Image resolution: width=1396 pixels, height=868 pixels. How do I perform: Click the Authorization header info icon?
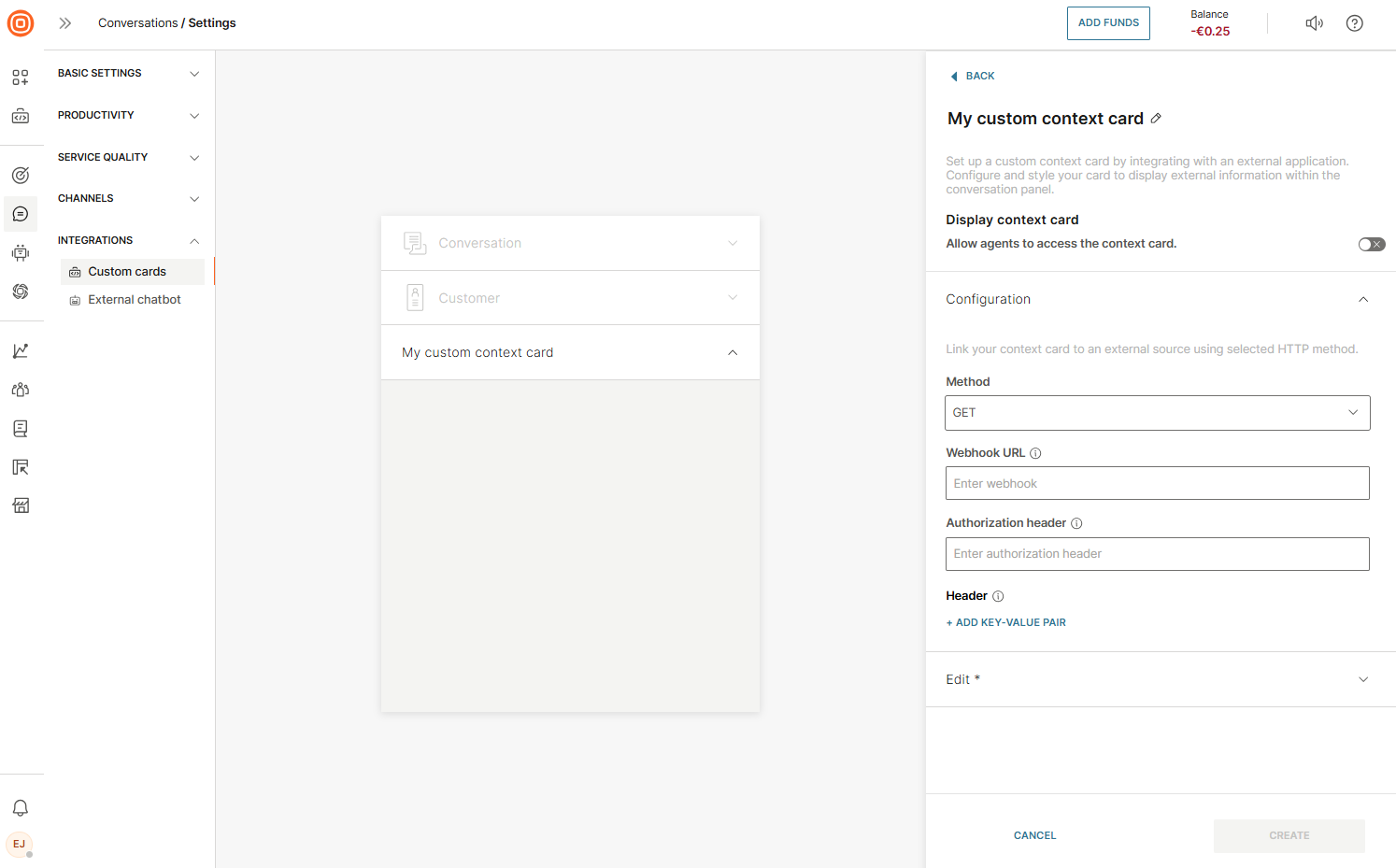pos(1076,523)
